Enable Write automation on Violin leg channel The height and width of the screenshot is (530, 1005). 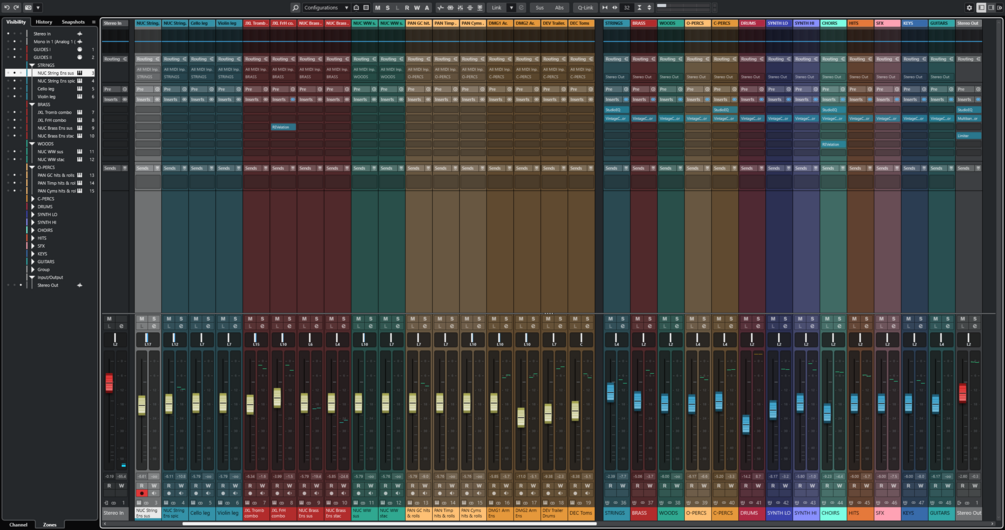[x=235, y=486]
